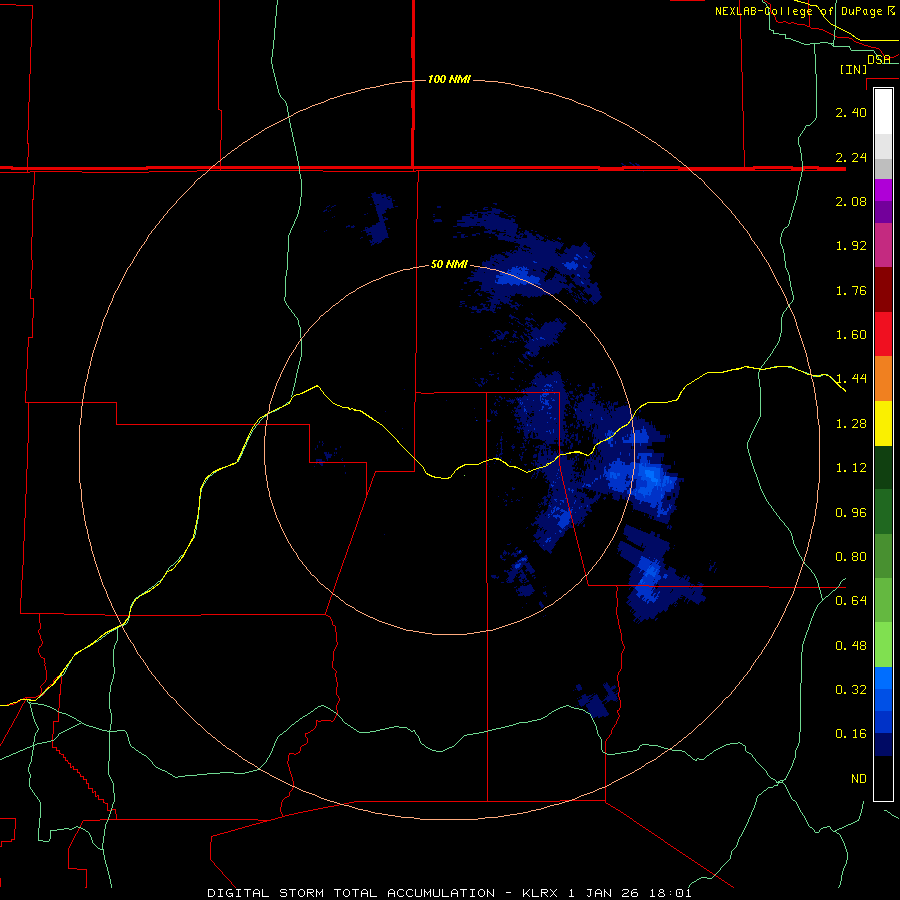
Task: Click the dark red segment of the color scale
Action: click(x=883, y=290)
